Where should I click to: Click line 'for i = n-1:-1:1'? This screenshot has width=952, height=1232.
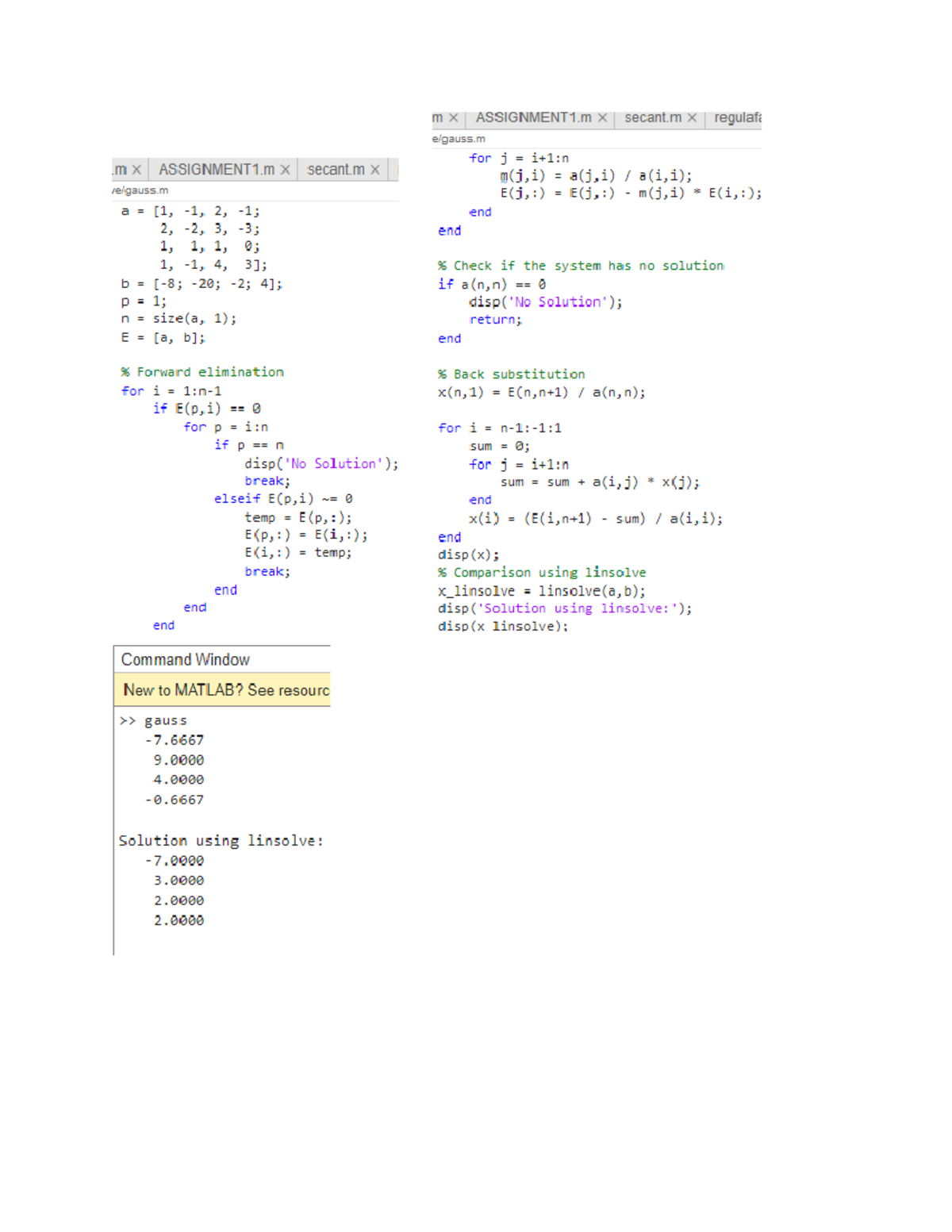coord(500,428)
